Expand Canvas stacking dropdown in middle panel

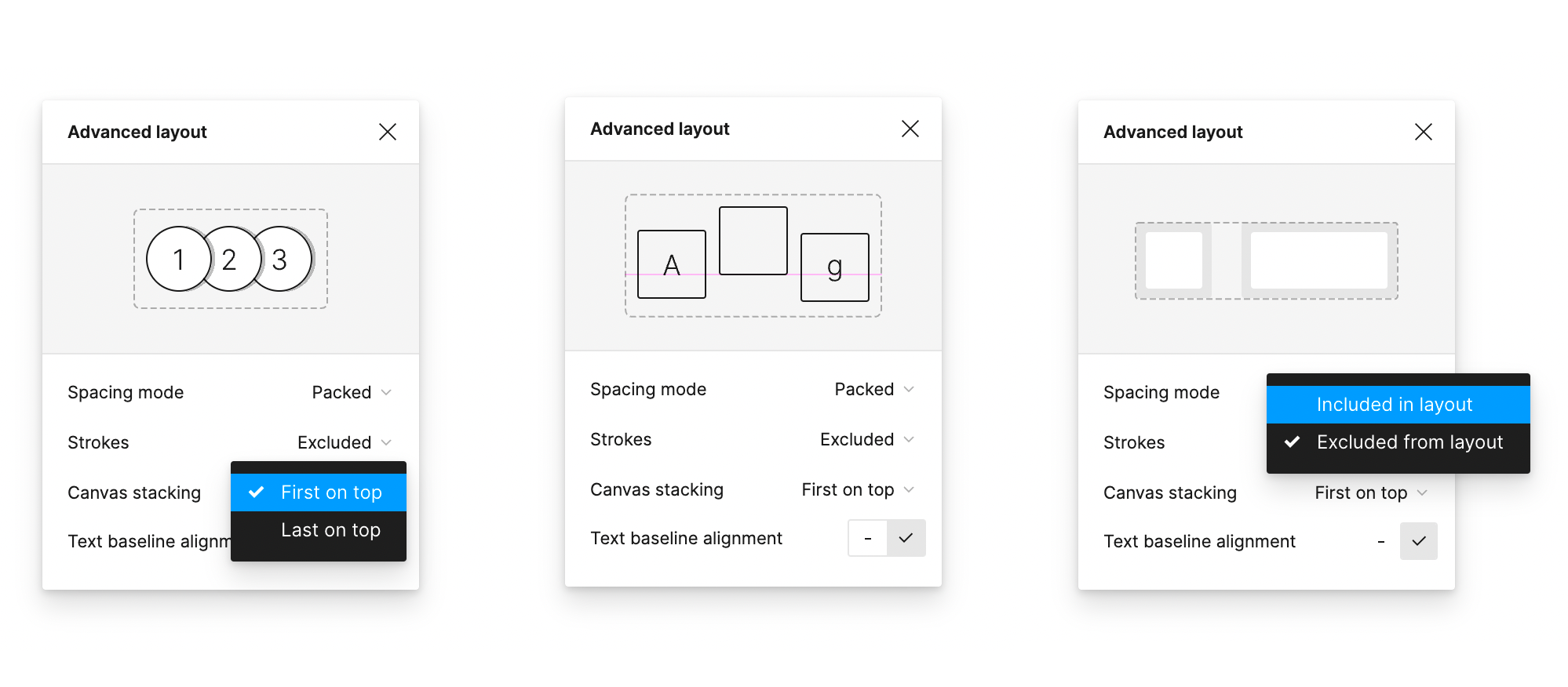pos(858,489)
